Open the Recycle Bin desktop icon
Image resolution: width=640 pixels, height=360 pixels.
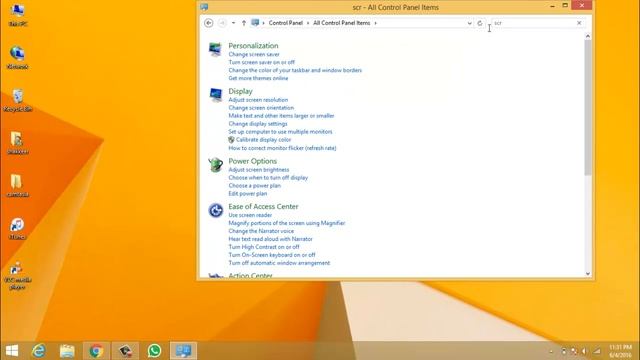pyautogui.click(x=18, y=100)
